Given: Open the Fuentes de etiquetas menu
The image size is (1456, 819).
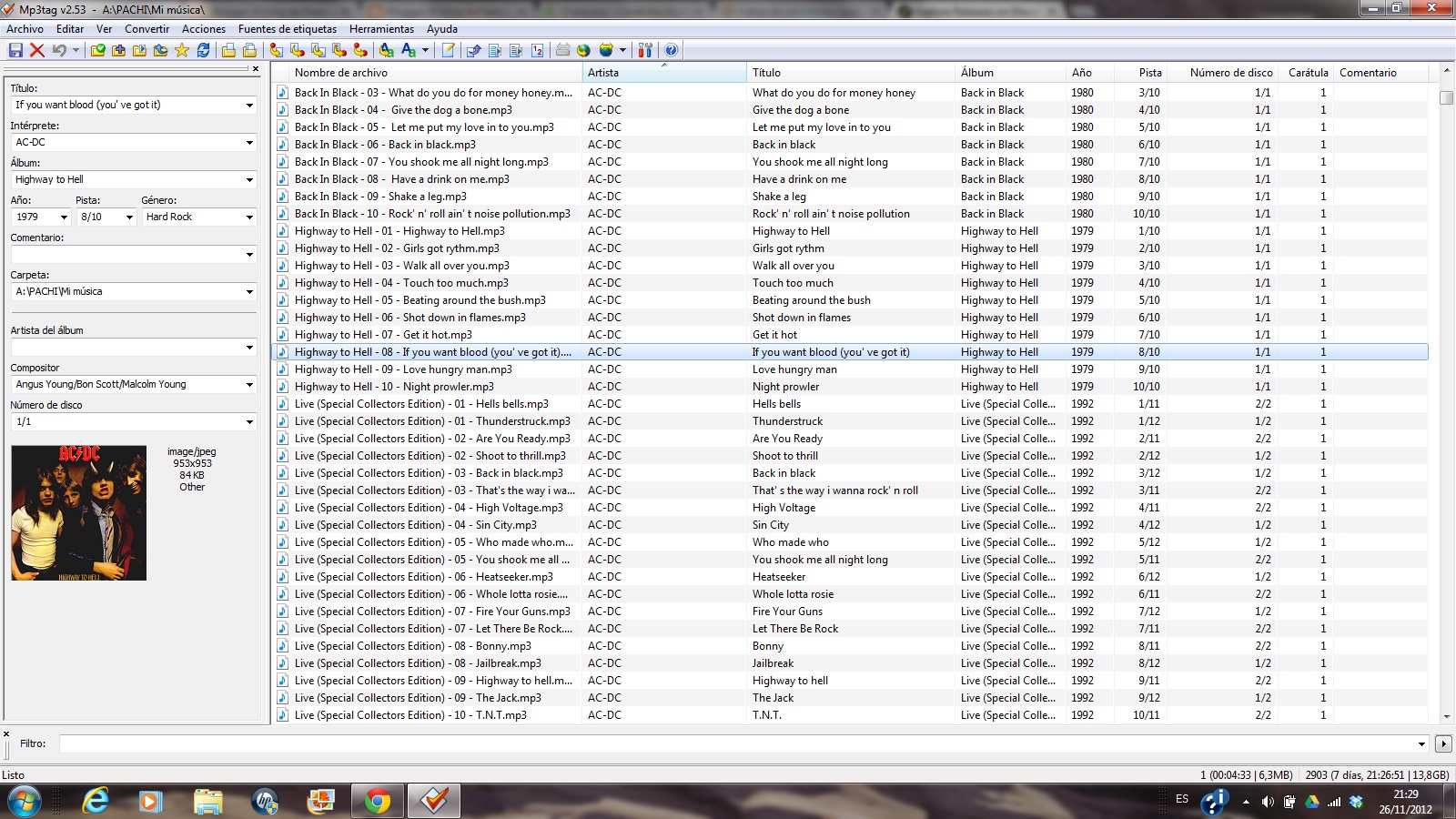Looking at the screenshot, I should coord(288,29).
